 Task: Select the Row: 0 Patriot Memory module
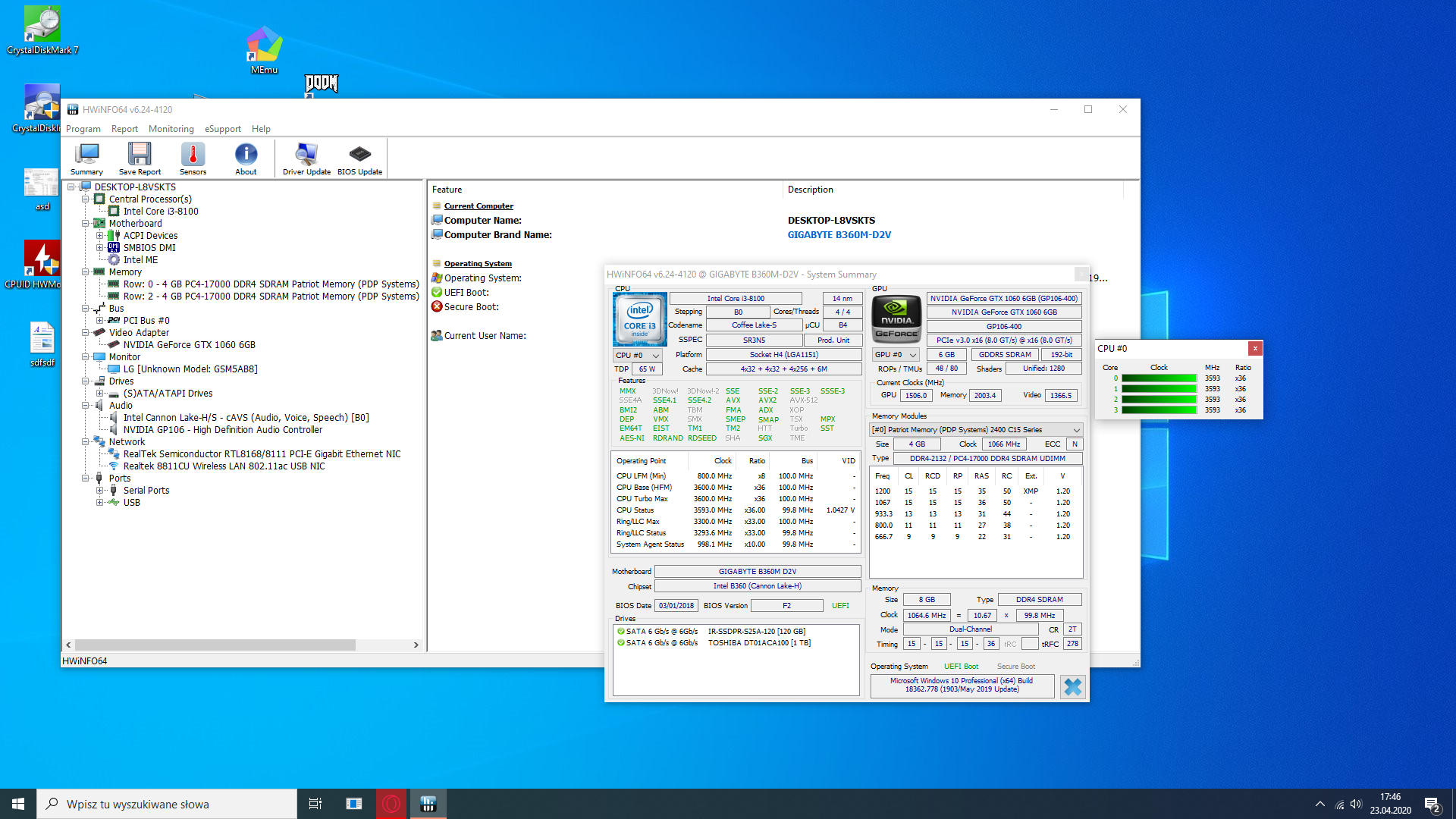click(271, 284)
